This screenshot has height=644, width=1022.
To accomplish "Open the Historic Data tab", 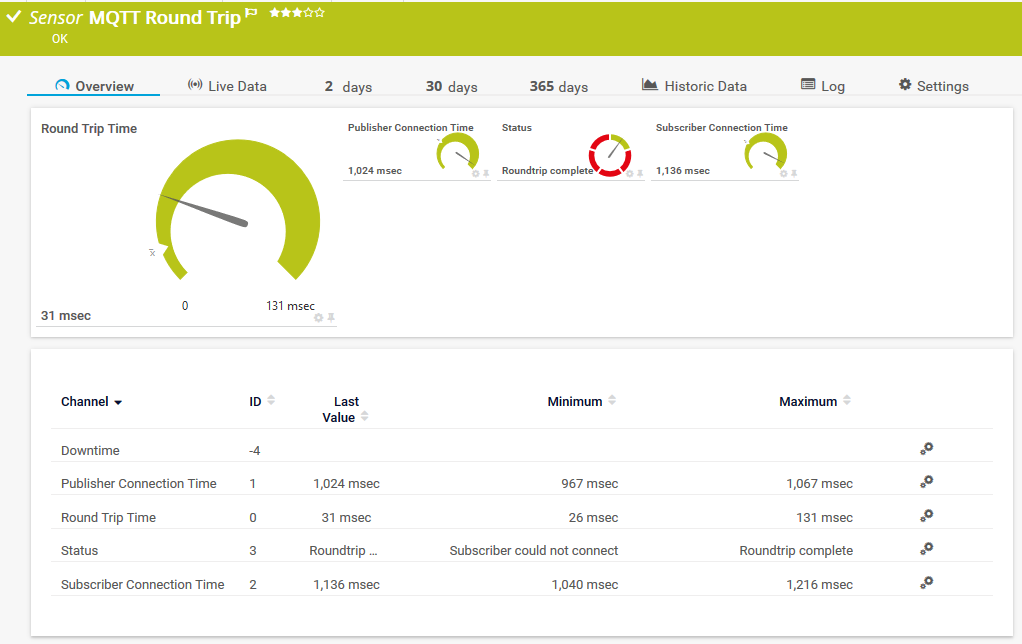I will (694, 86).
